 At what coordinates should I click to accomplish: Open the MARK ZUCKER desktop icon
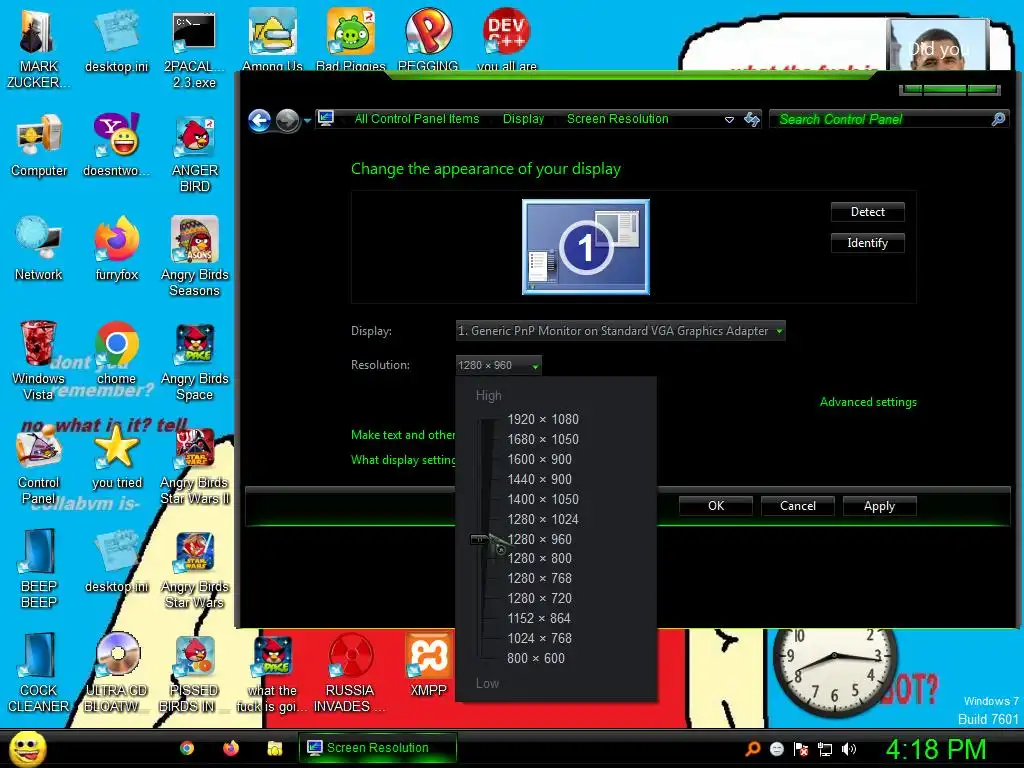point(38,47)
